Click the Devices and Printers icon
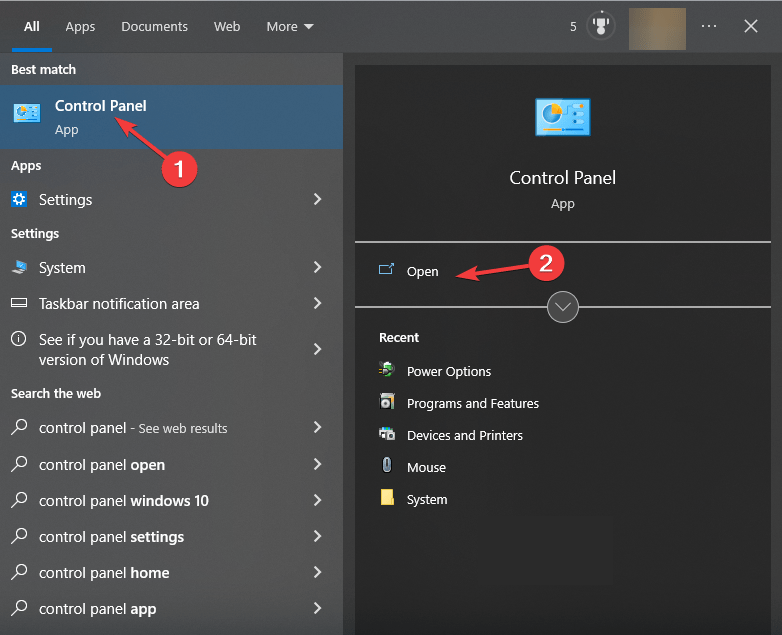 (387, 433)
